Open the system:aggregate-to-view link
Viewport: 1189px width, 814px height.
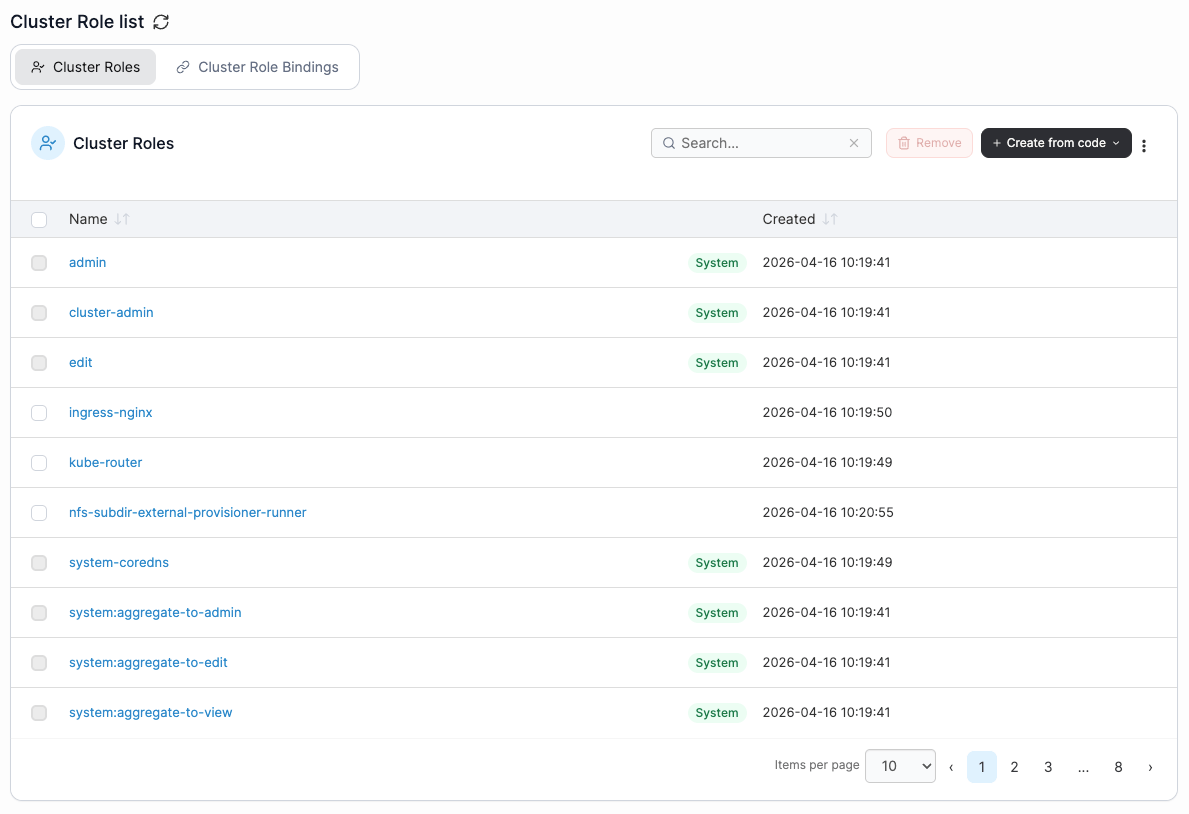(x=150, y=713)
